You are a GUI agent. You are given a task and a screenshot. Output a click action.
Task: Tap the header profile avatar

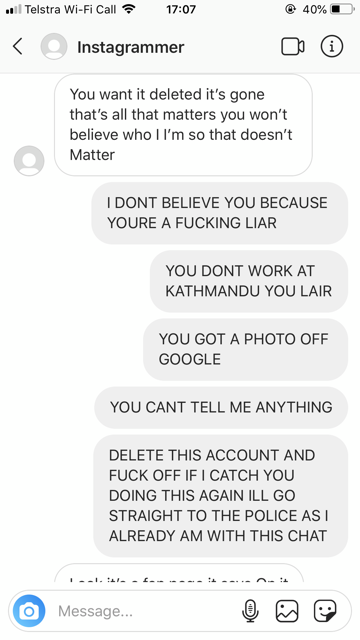(54, 47)
